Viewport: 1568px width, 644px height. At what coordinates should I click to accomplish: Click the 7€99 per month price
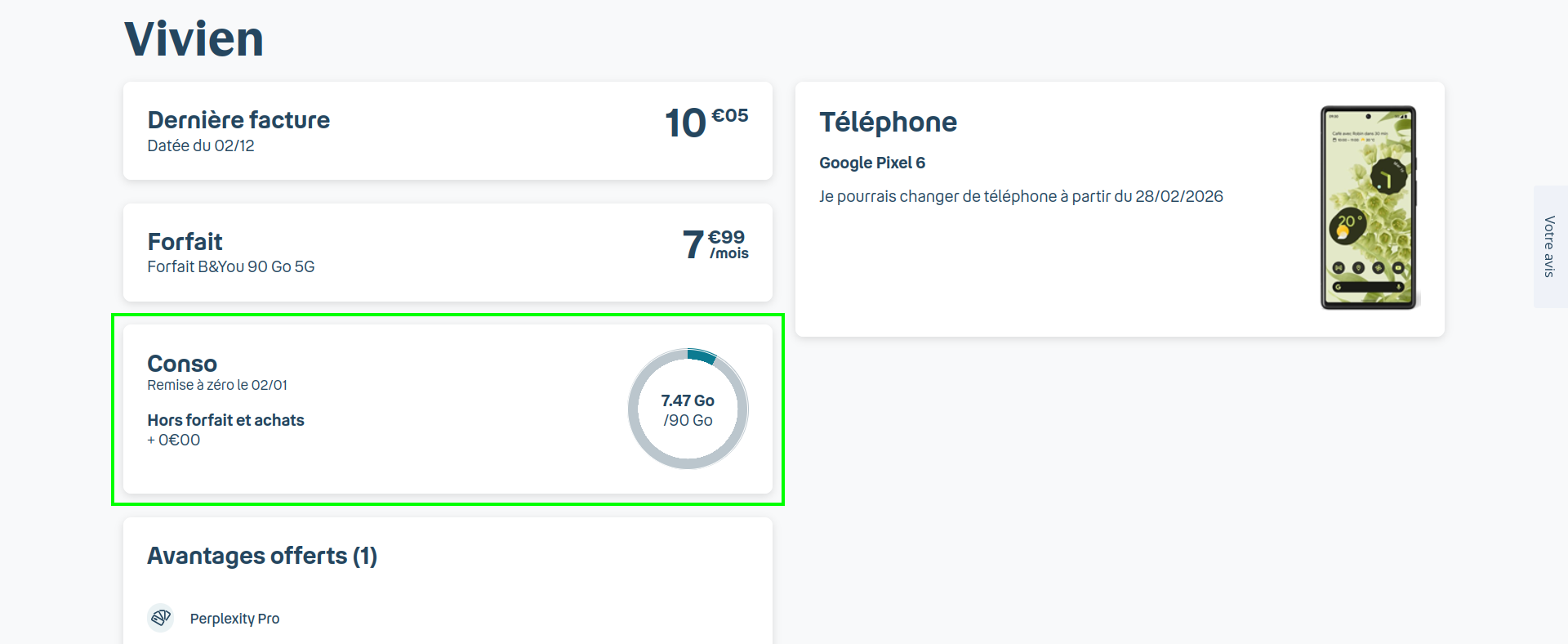[715, 244]
